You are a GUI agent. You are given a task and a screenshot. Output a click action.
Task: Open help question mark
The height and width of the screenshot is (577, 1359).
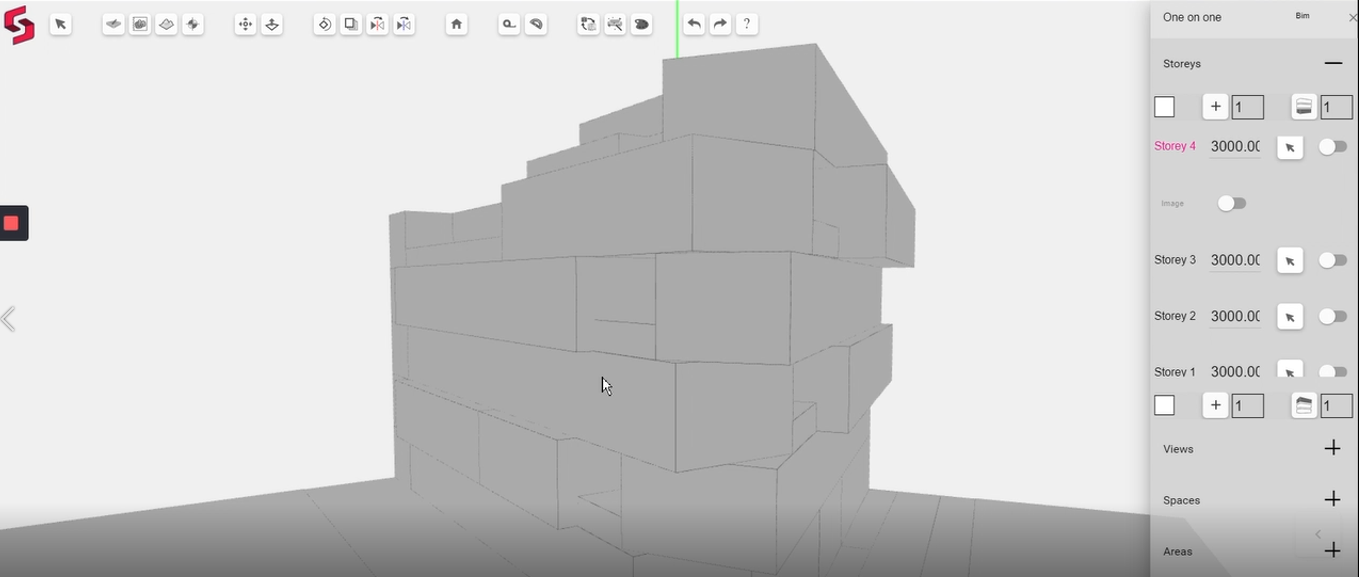(x=747, y=24)
